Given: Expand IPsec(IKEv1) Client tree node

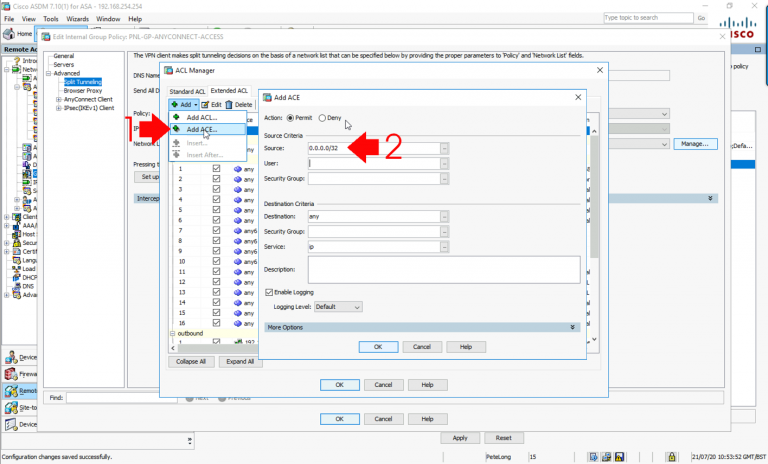Looking at the screenshot, I should (58, 108).
